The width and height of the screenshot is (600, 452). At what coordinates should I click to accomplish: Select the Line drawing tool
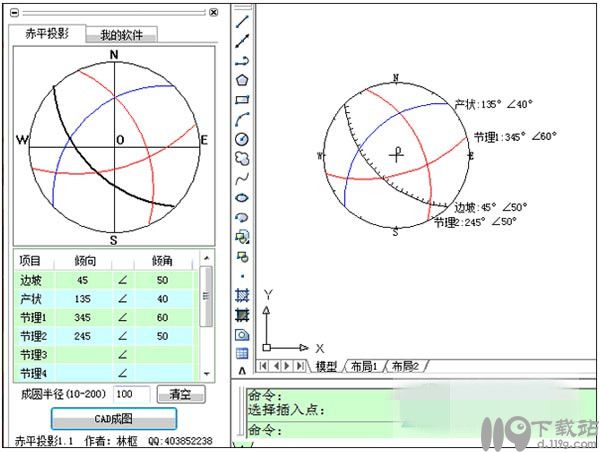241,22
